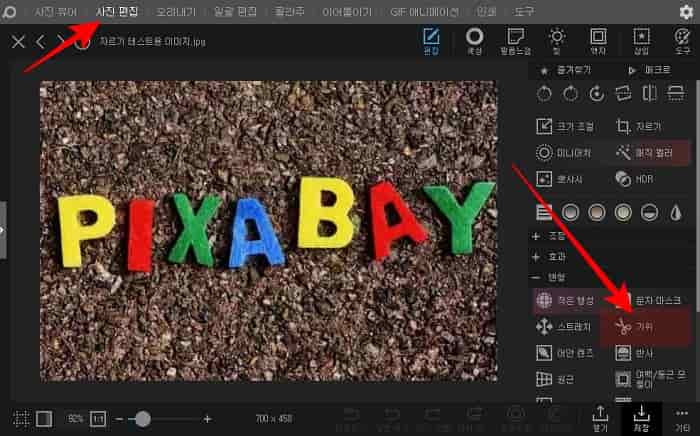Select the water droplet filter icon

click(676, 212)
